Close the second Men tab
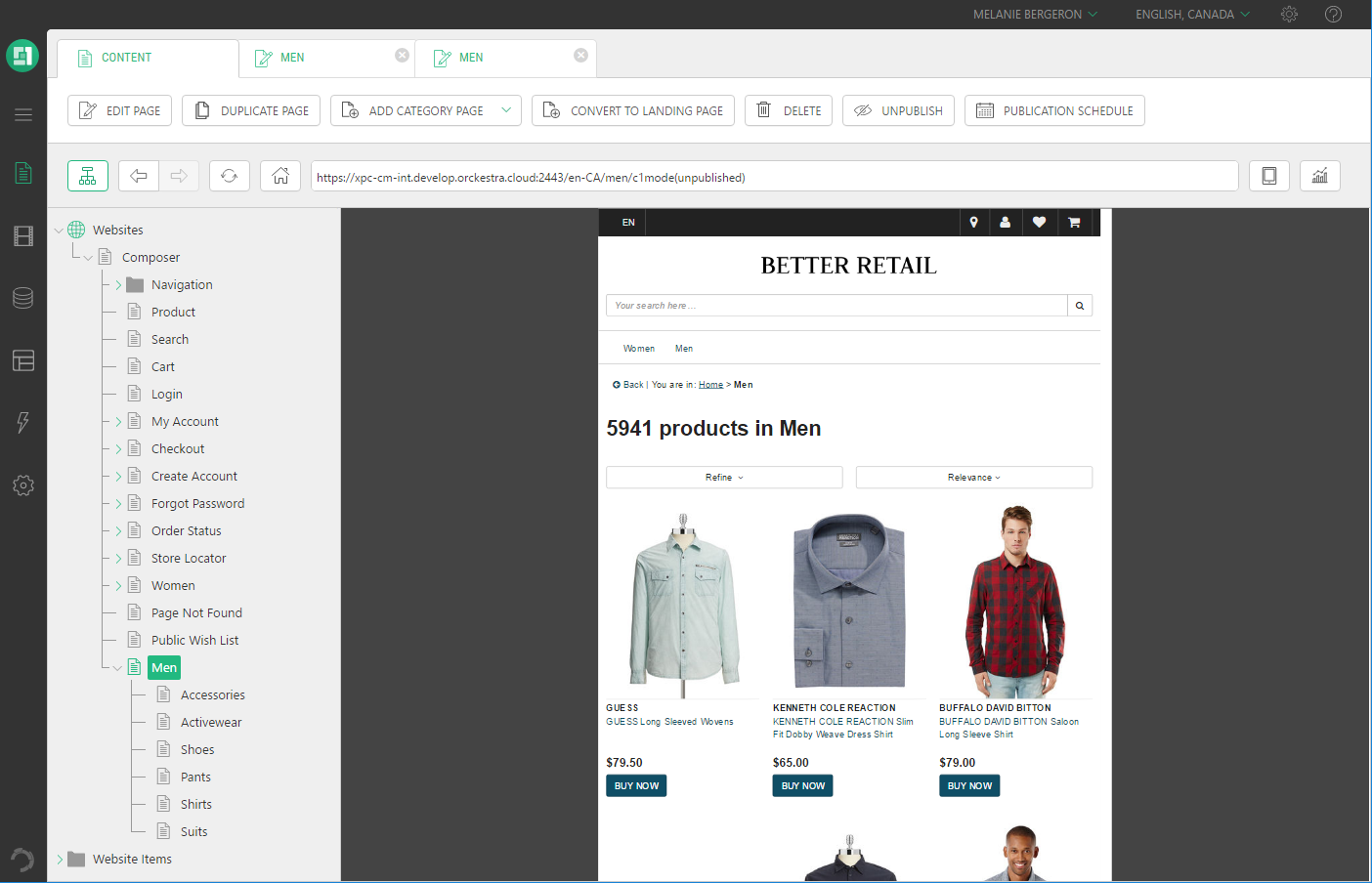 [x=580, y=56]
